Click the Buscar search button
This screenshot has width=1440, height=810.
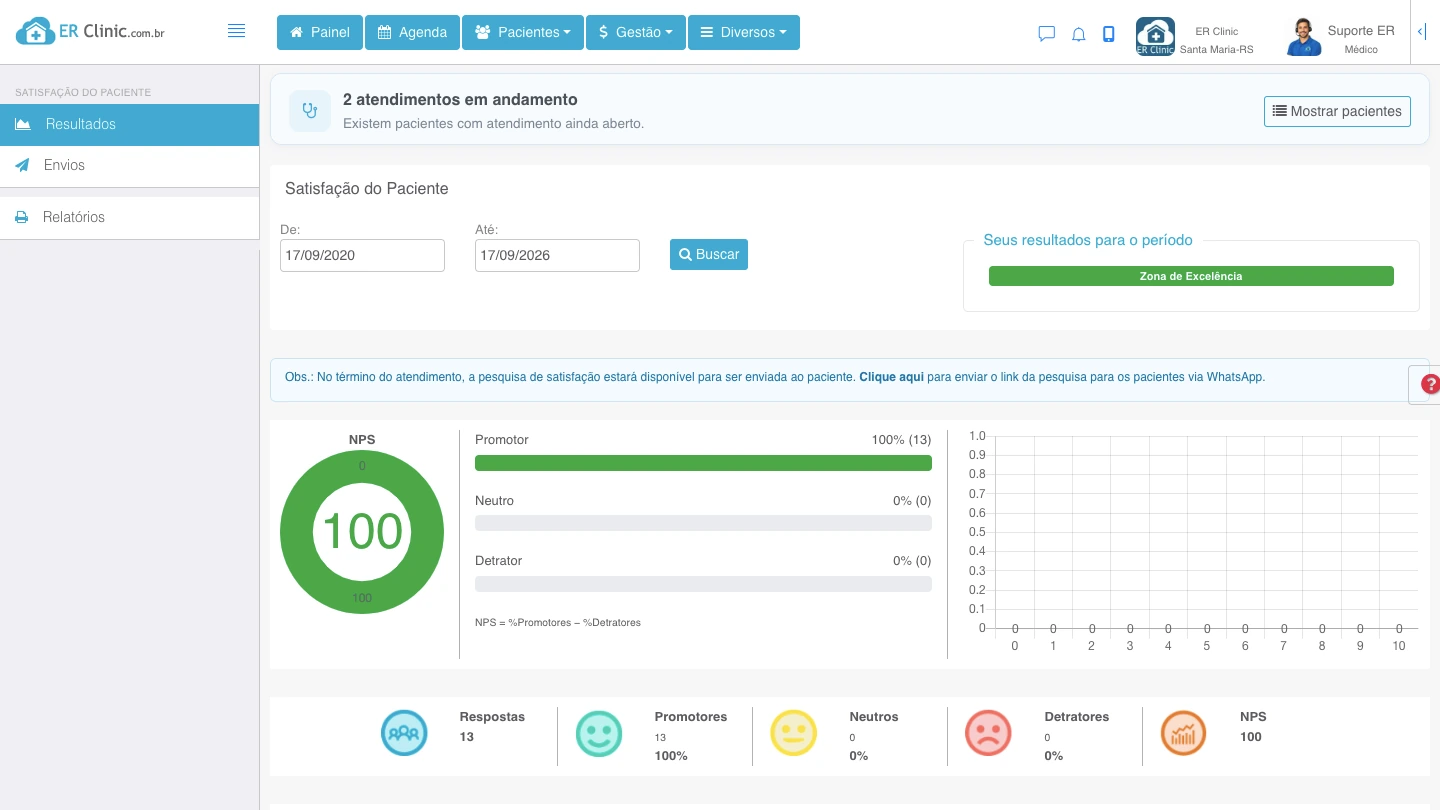[709, 254]
